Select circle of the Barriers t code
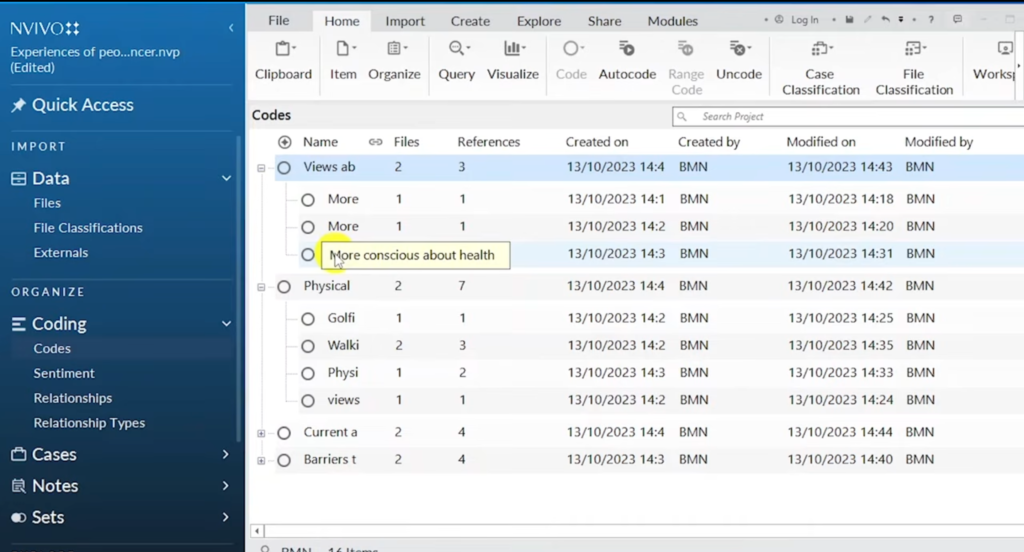This screenshot has width=1024, height=552. pyautogui.click(x=284, y=460)
